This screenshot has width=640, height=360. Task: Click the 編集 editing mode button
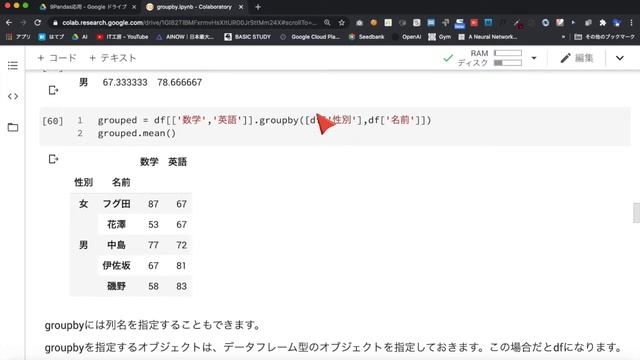pos(577,58)
